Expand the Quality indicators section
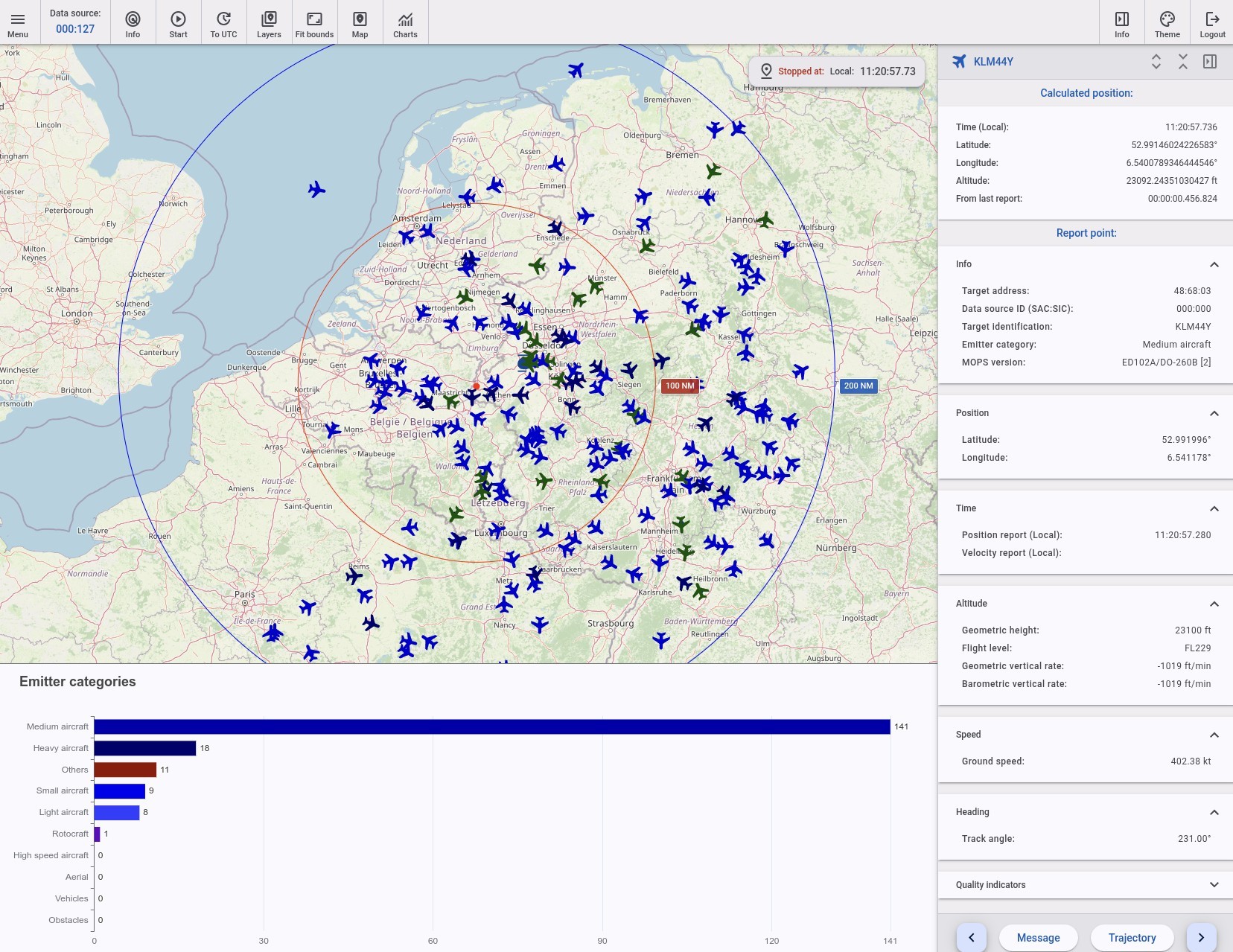The width and height of the screenshot is (1233, 952). pyautogui.click(x=1214, y=885)
